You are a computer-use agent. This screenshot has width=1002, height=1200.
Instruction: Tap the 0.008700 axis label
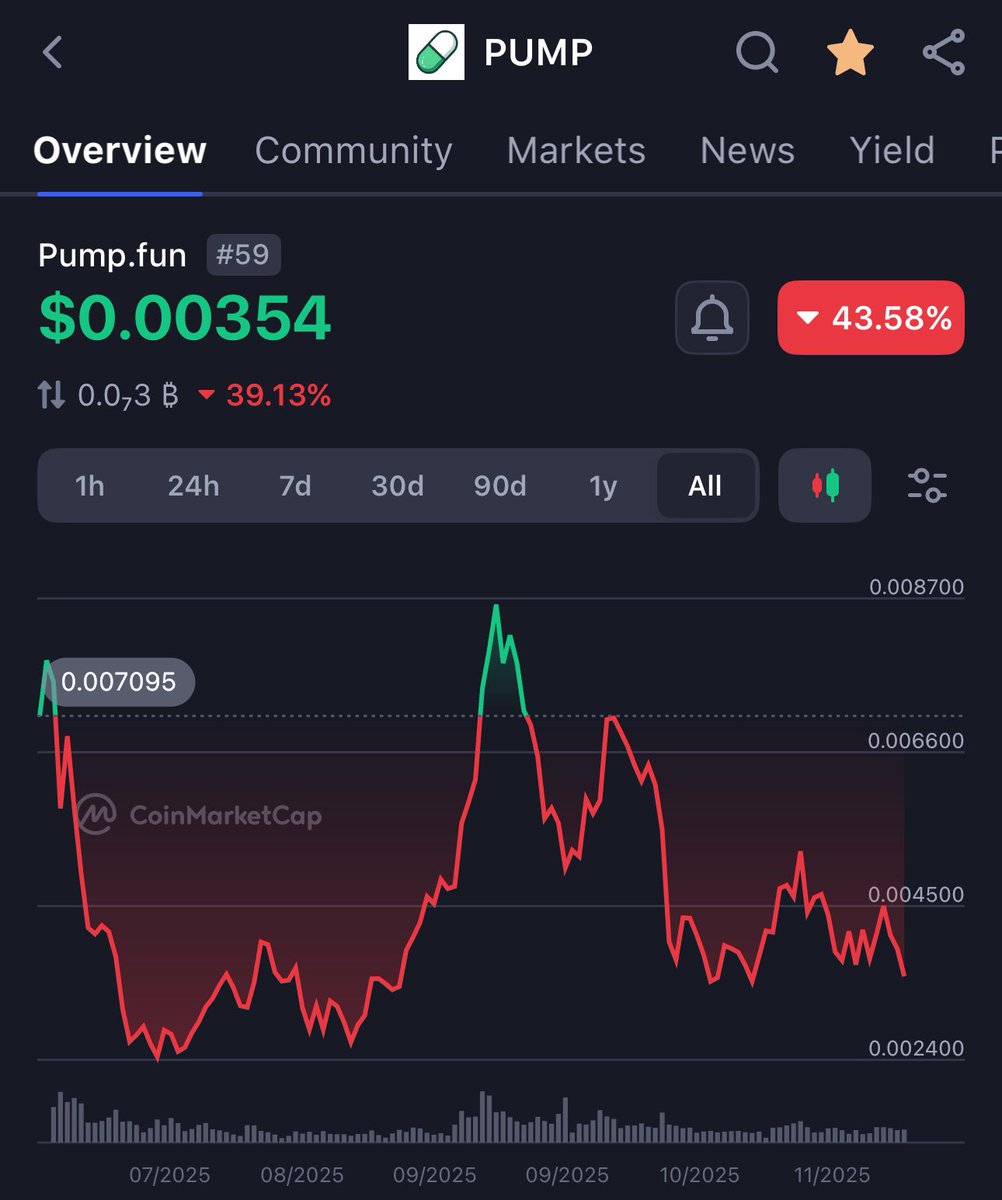(916, 587)
